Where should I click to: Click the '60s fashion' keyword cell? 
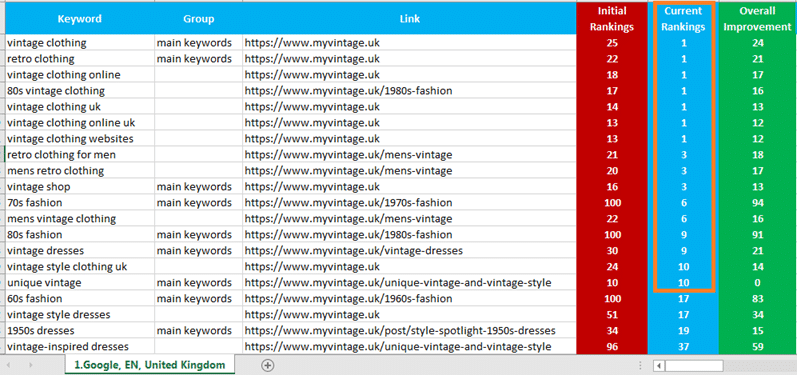coord(80,298)
